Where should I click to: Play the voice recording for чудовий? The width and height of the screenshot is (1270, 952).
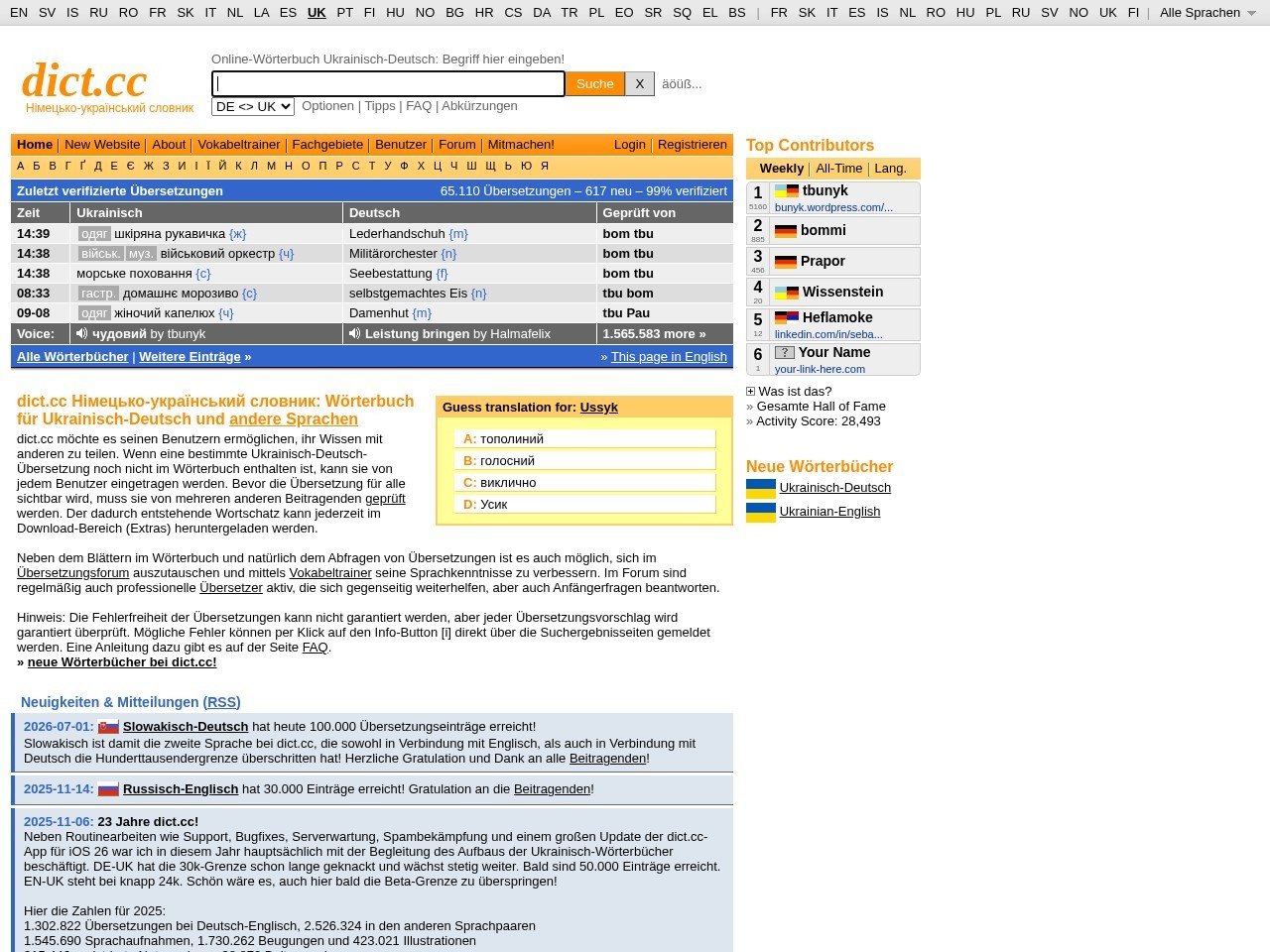coord(82,334)
